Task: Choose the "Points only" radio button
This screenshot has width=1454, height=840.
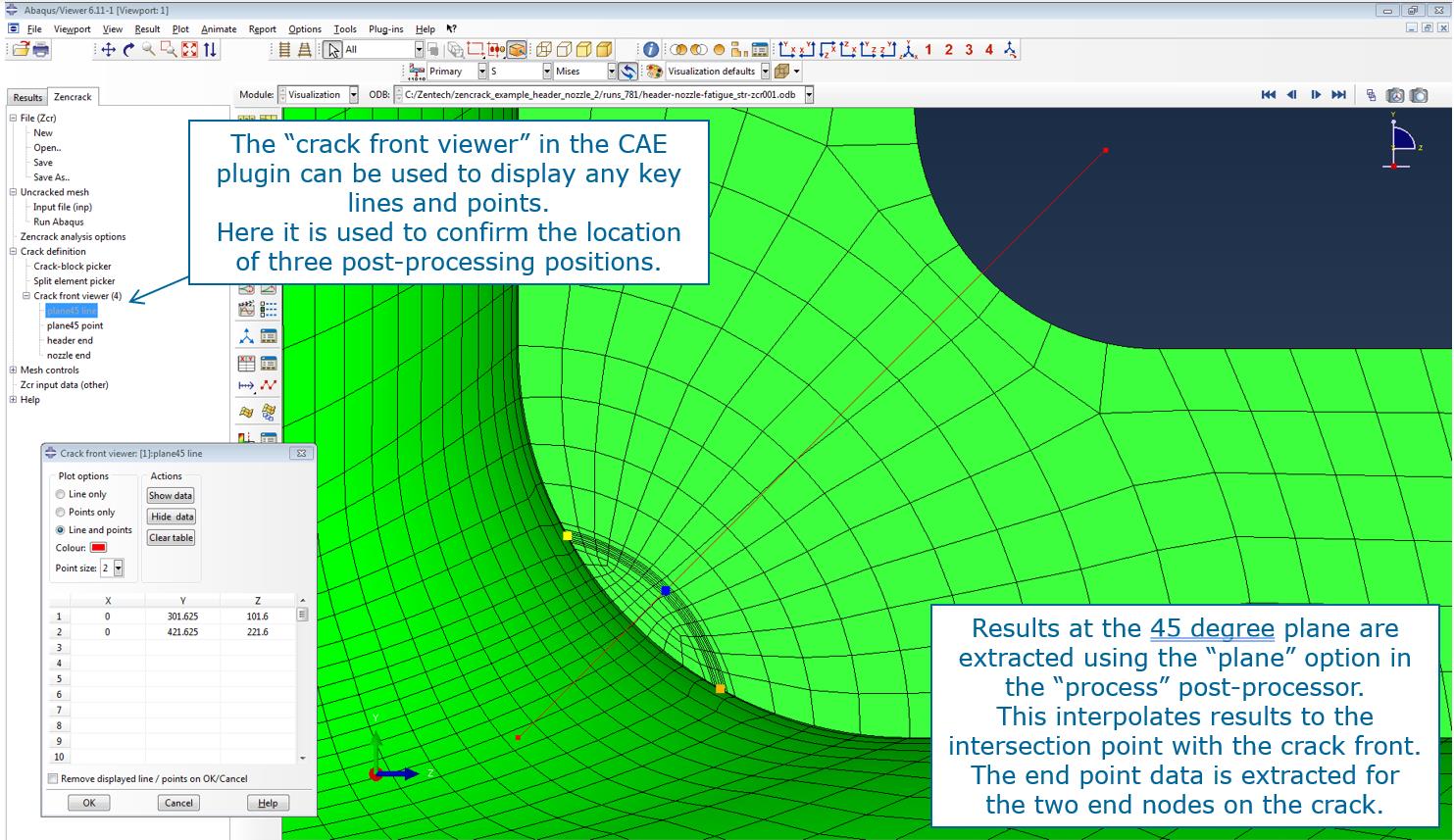Action: point(61,513)
